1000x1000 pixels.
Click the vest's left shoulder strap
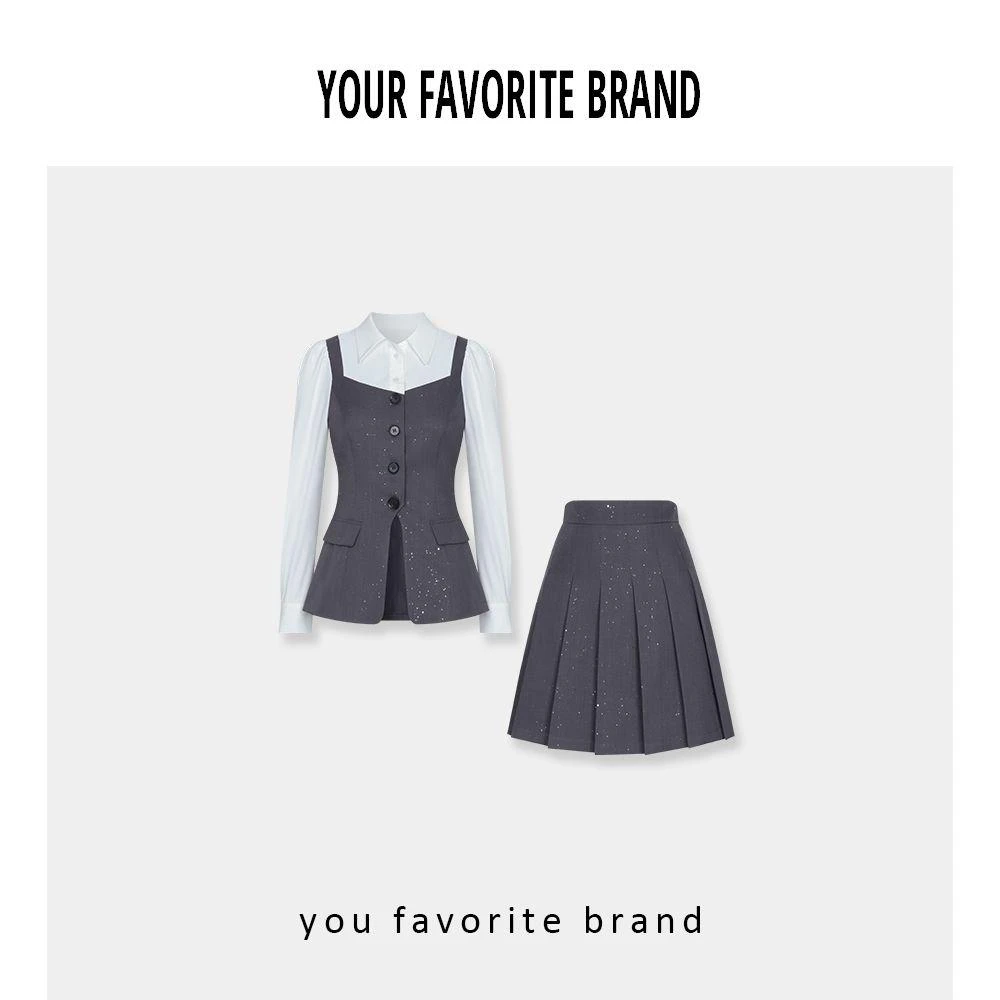(334, 361)
